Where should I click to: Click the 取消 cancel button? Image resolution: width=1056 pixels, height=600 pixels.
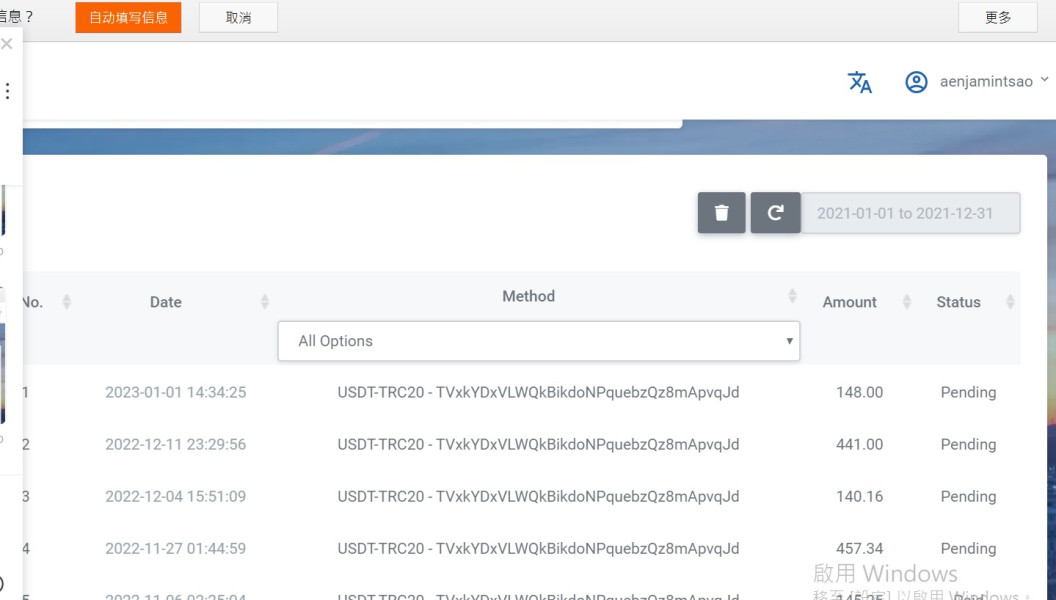pyautogui.click(x=238, y=18)
